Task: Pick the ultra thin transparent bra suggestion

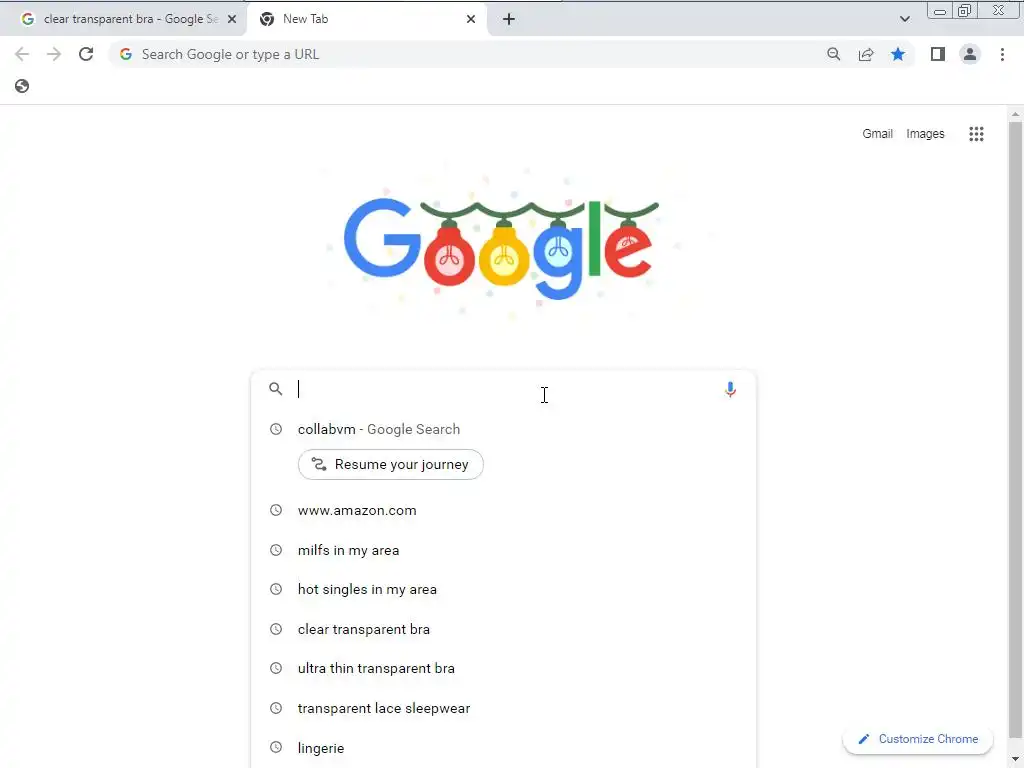Action: coord(503,668)
